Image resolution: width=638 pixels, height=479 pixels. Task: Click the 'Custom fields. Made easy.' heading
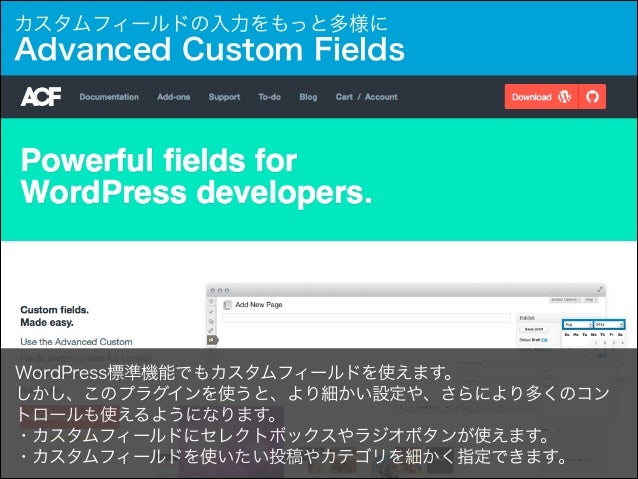(x=55, y=316)
